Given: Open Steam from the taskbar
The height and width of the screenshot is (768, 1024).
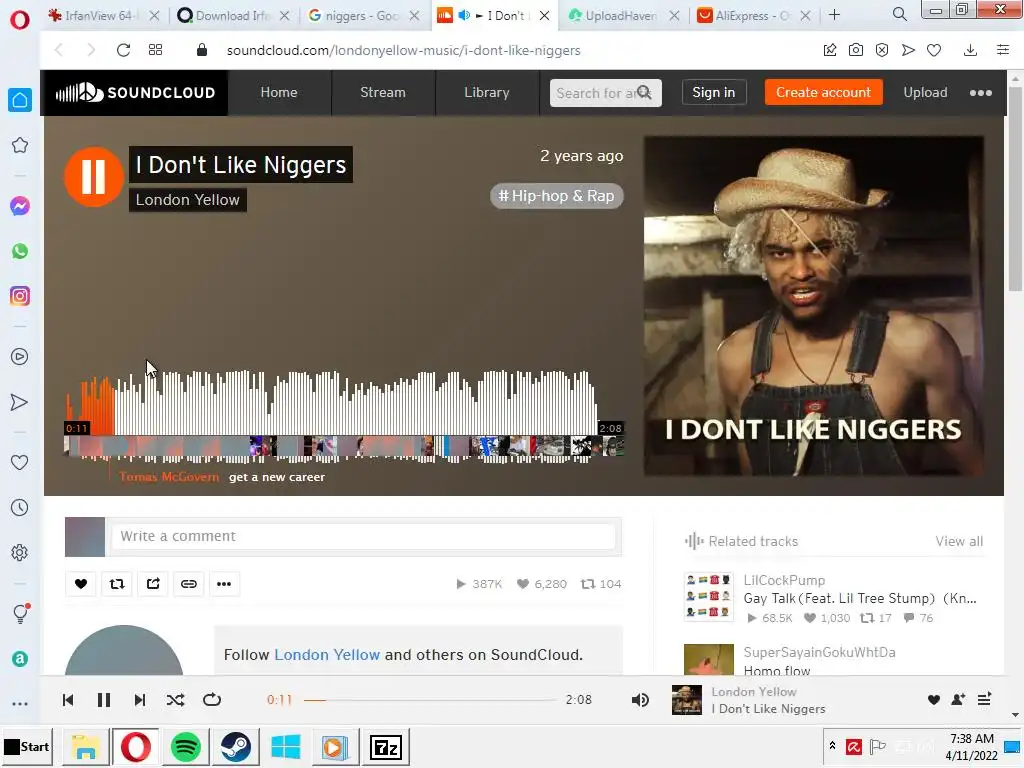Looking at the screenshot, I should (x=236, y=747).
